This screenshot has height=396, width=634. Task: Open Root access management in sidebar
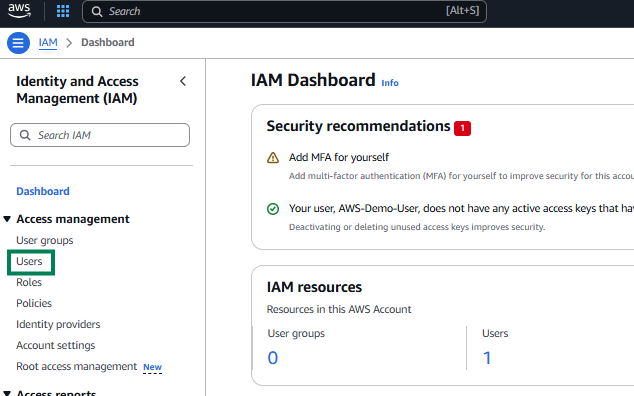click(x=76, y=366)
